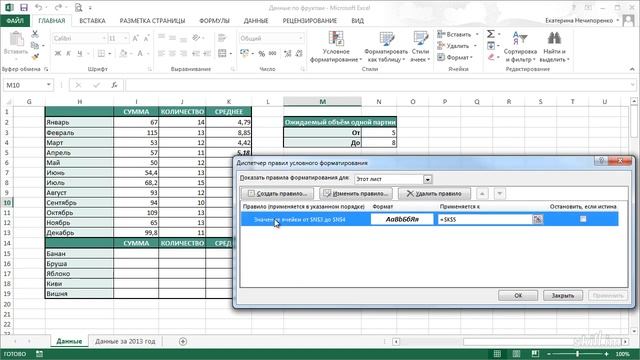This screenshot has height=360, width=640.
Task: Expand Insert cells (Вставить) dropdown
Action: point(477,34)
